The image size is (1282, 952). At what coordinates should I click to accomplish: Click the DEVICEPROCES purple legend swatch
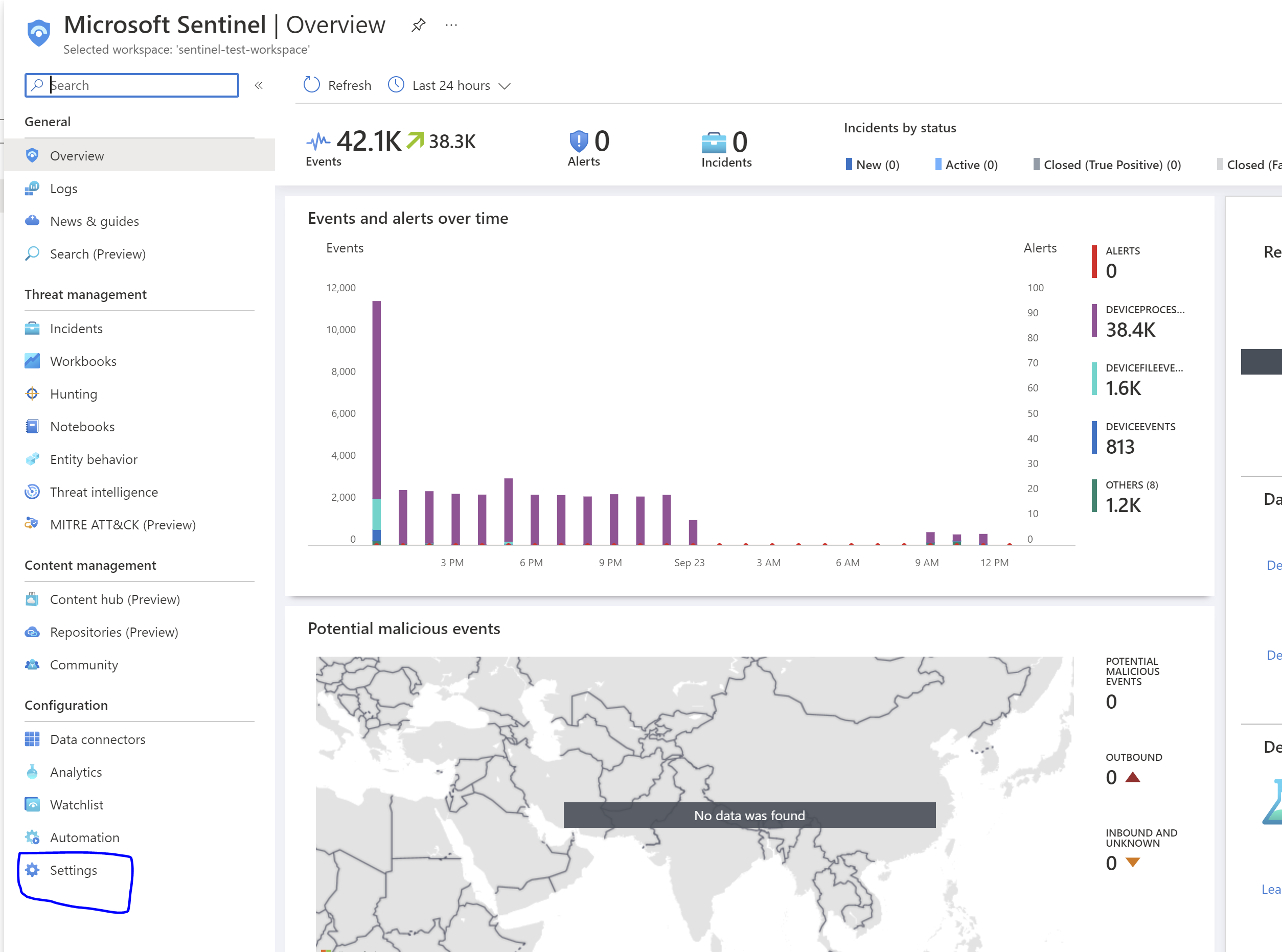point(1094,320)
